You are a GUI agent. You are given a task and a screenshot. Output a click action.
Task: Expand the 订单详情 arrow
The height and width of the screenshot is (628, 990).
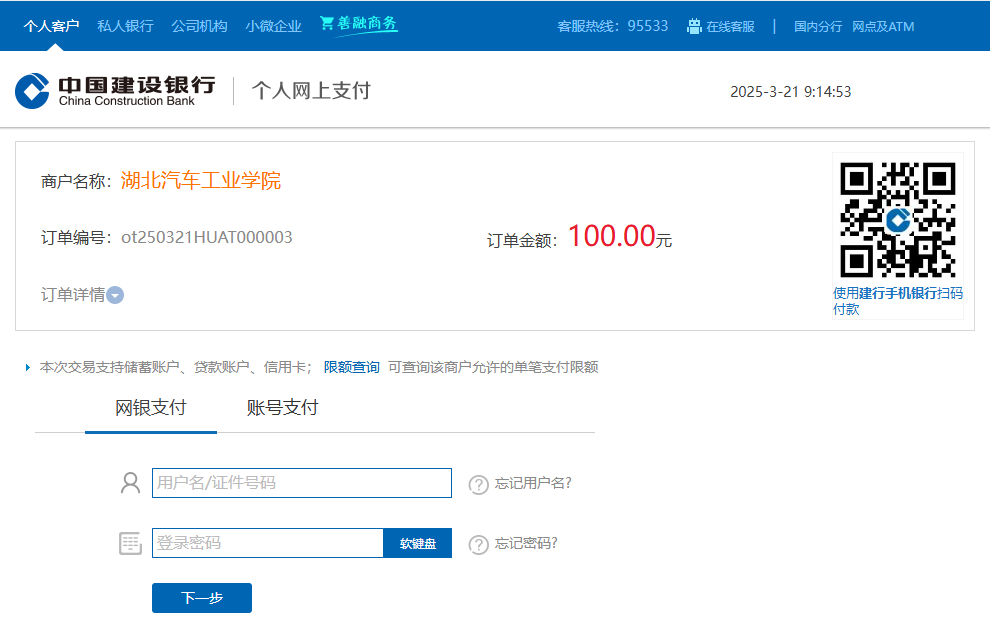pyautogui.click(x=115, y=295)
